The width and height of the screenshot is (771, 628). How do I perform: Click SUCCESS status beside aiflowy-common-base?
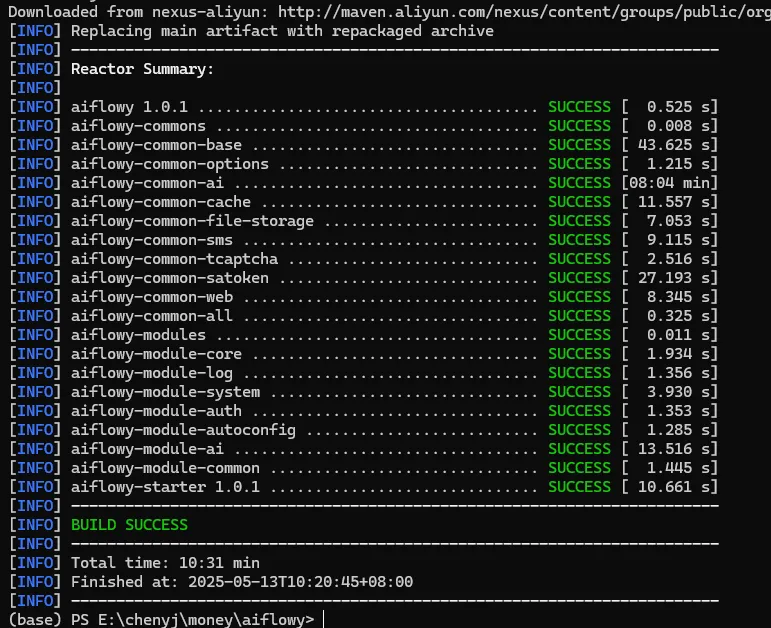pos(579,145)
